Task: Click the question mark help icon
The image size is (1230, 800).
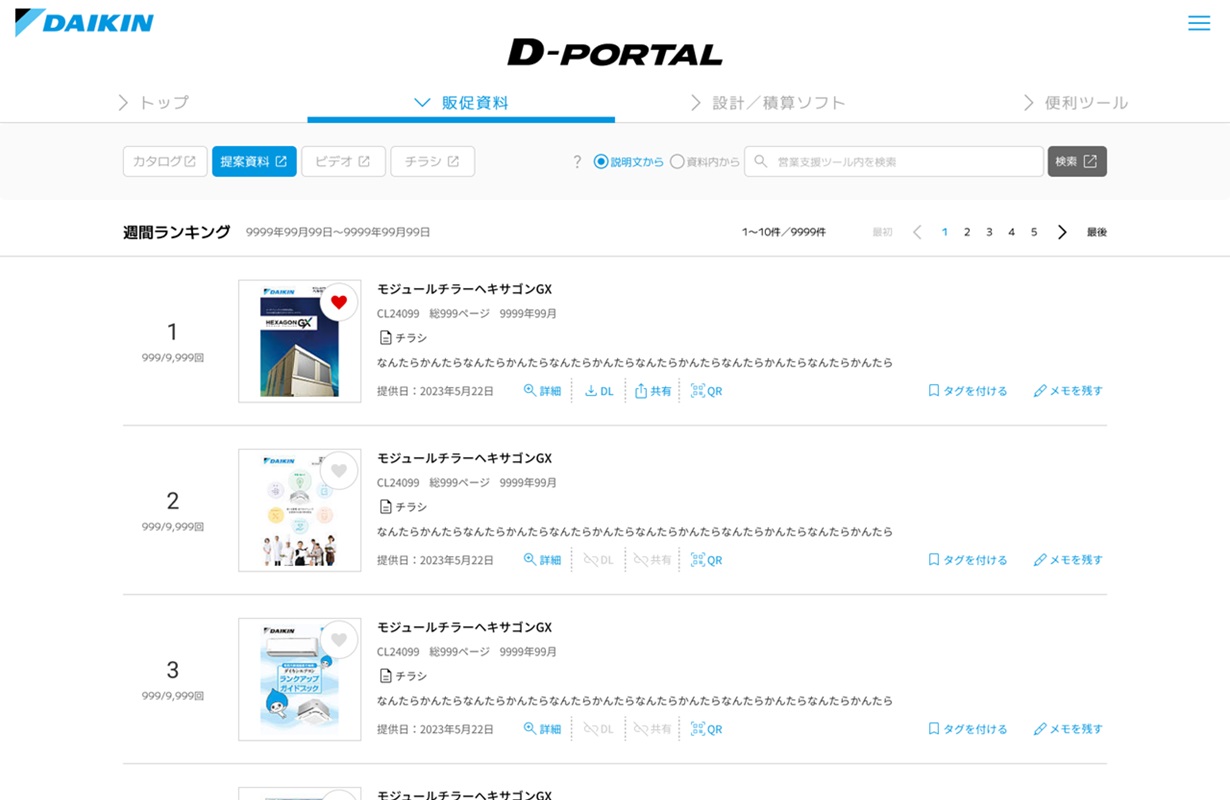Action: pos(577,162)
